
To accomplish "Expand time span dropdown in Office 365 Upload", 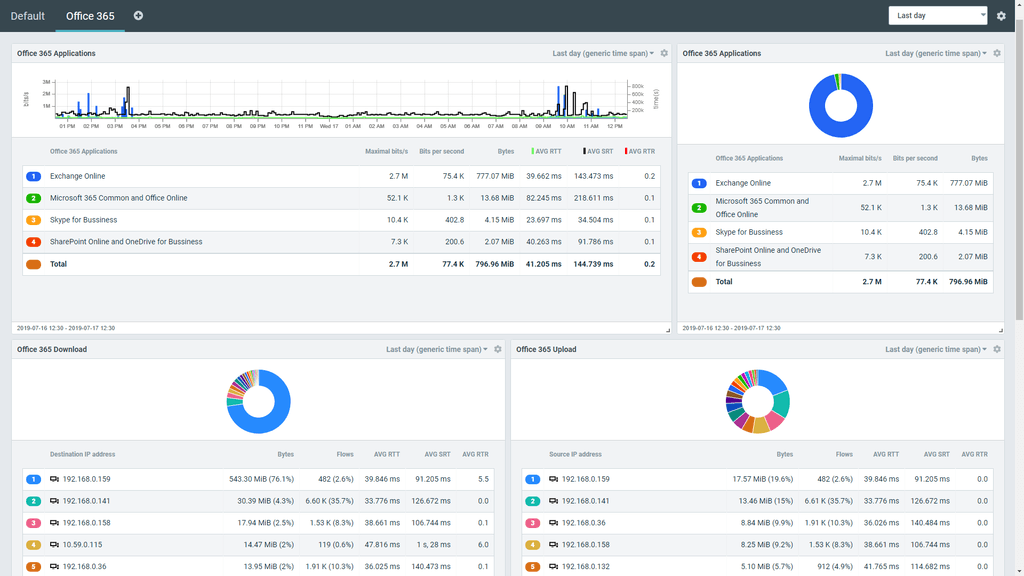I will [936, 350].
